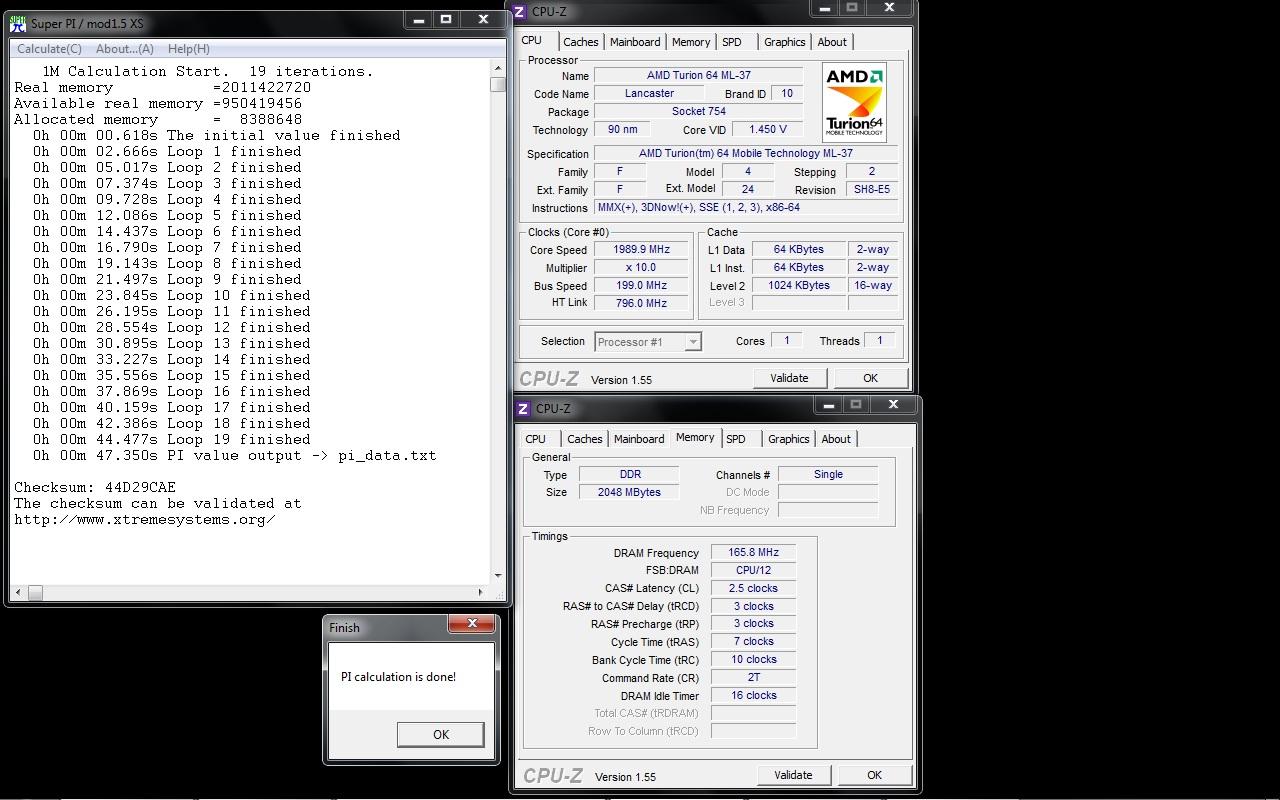
Task: Click the DRAM Frequency 165.8 MHz value
Action: tap(753, 552)
